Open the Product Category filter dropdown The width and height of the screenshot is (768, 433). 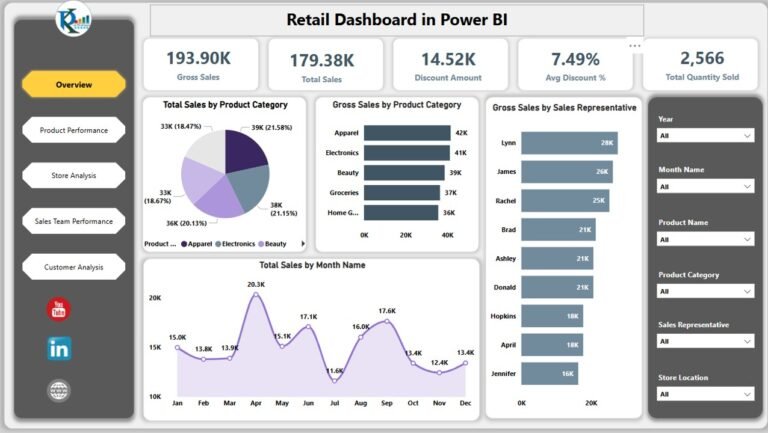coord(705,291)
